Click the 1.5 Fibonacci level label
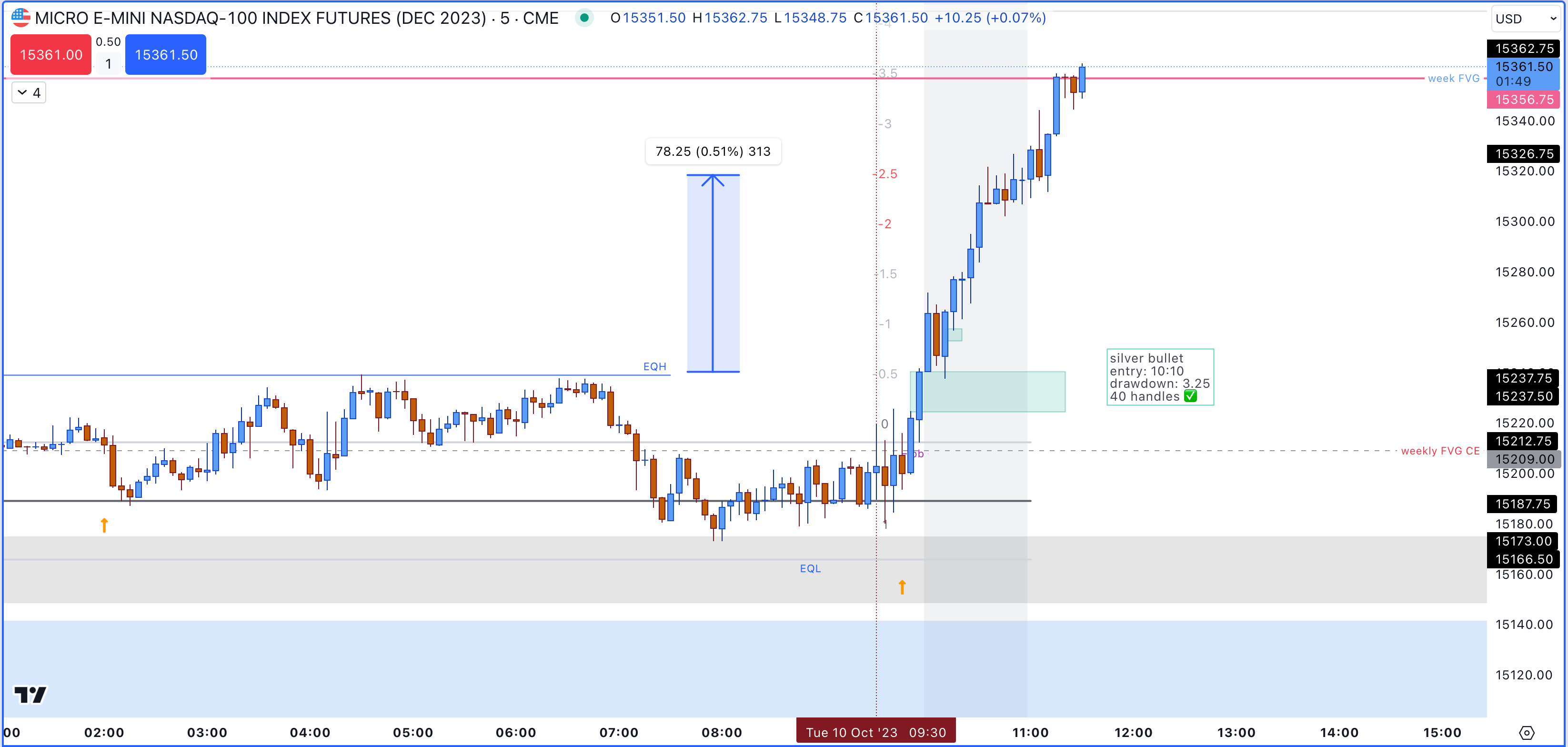 (x=887, y=274)
